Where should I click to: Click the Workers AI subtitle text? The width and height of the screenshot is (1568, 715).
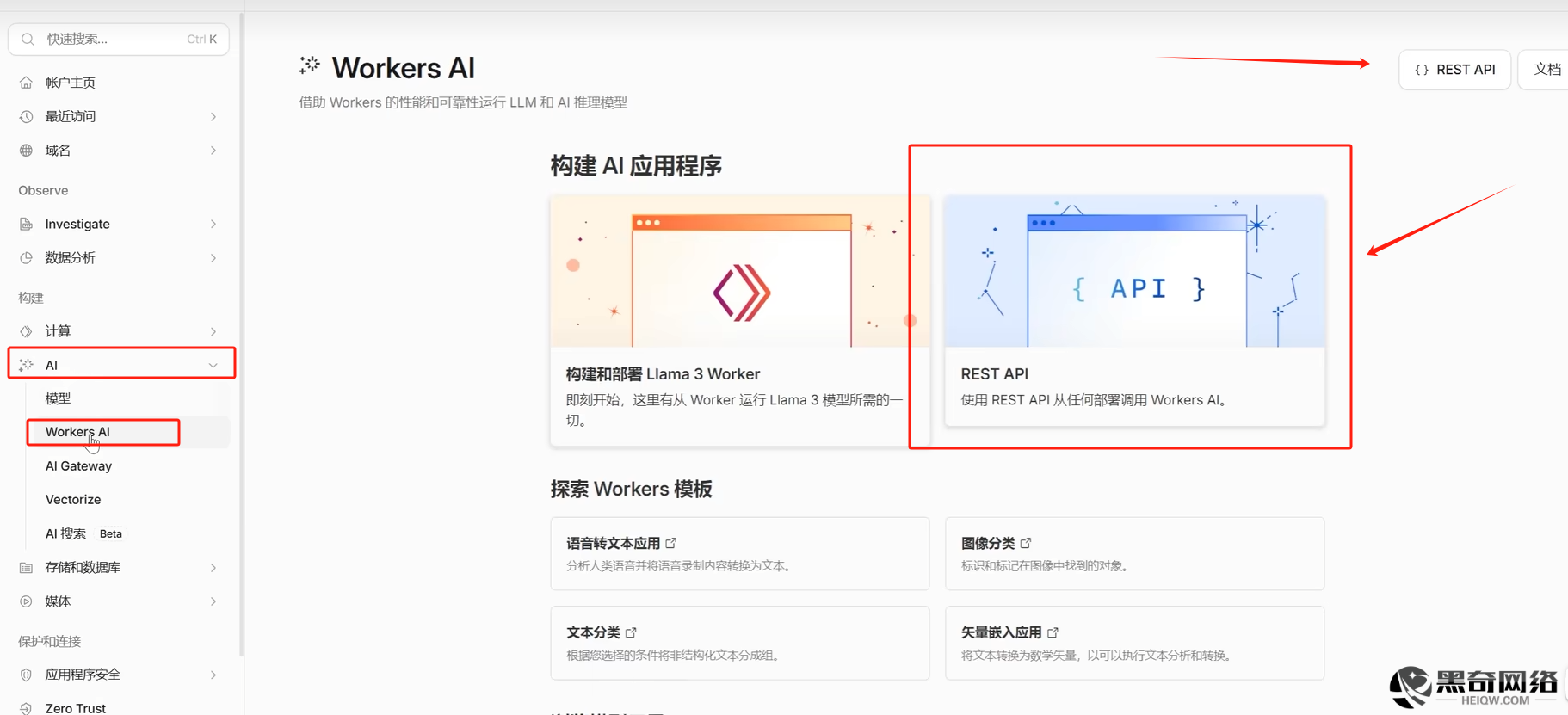click(x=463, y=102)
